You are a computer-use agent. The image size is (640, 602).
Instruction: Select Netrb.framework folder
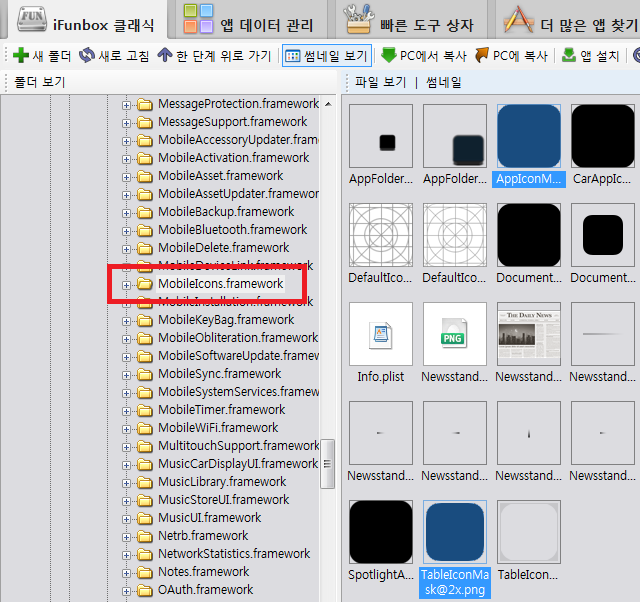203,535
